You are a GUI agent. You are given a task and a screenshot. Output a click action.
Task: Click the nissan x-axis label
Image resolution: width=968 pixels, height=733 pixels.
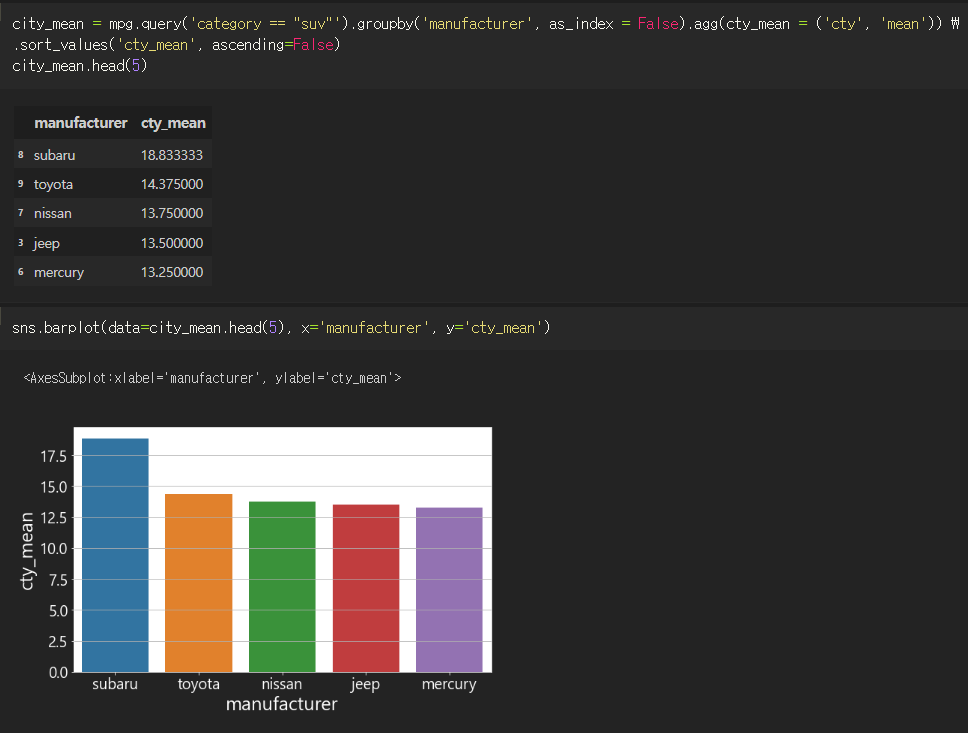282,684
